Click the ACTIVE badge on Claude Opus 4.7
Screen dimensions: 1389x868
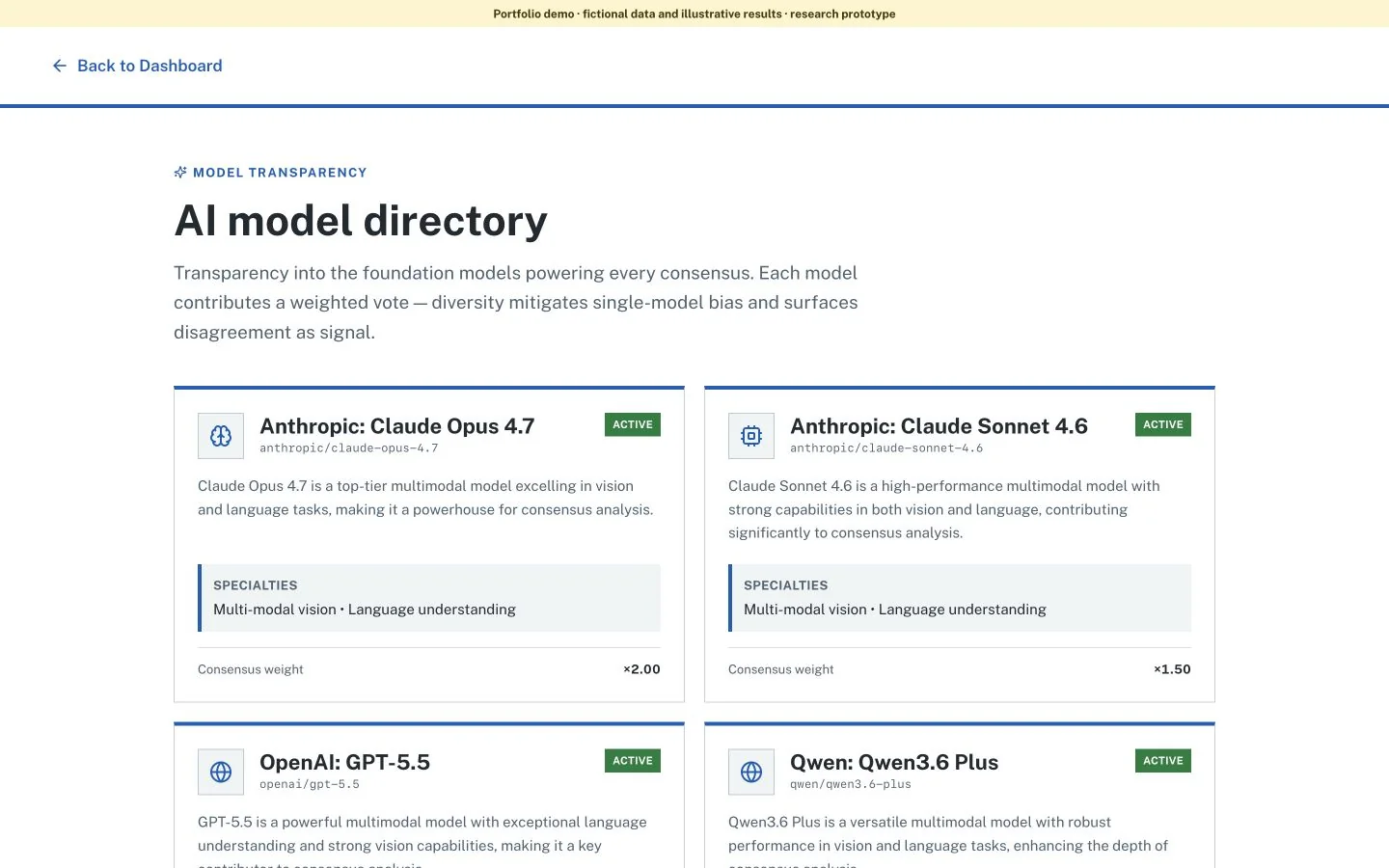pyautogui.click(x=633, y=424)
